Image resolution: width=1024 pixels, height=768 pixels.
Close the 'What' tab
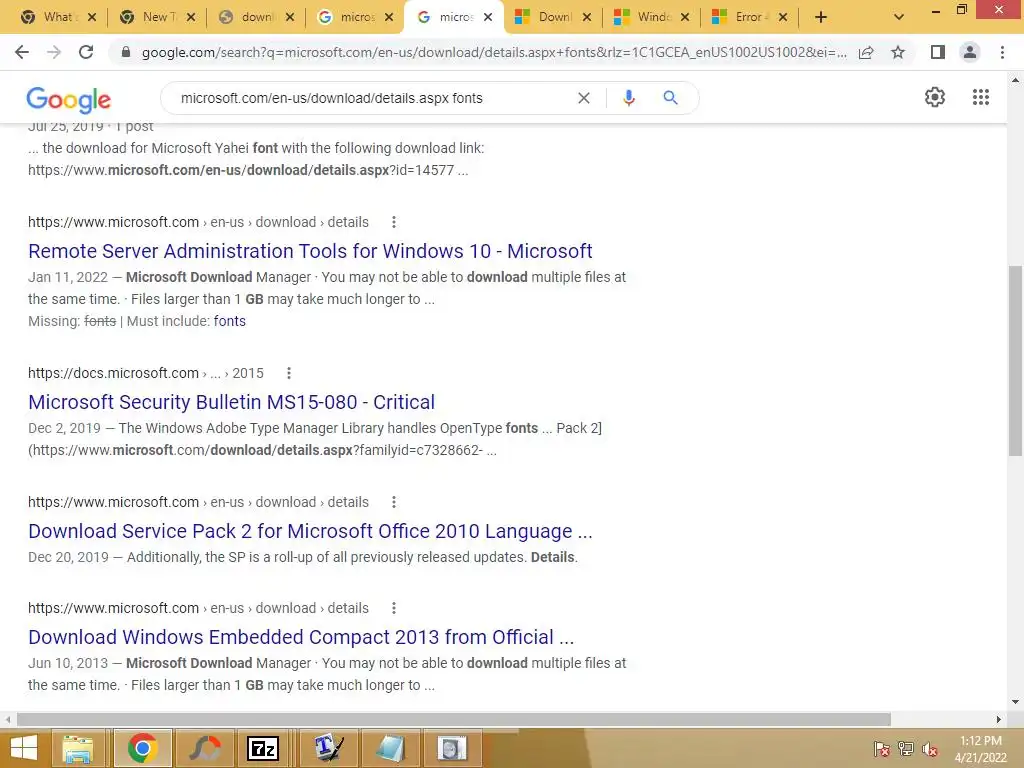(x=92, y=17)
